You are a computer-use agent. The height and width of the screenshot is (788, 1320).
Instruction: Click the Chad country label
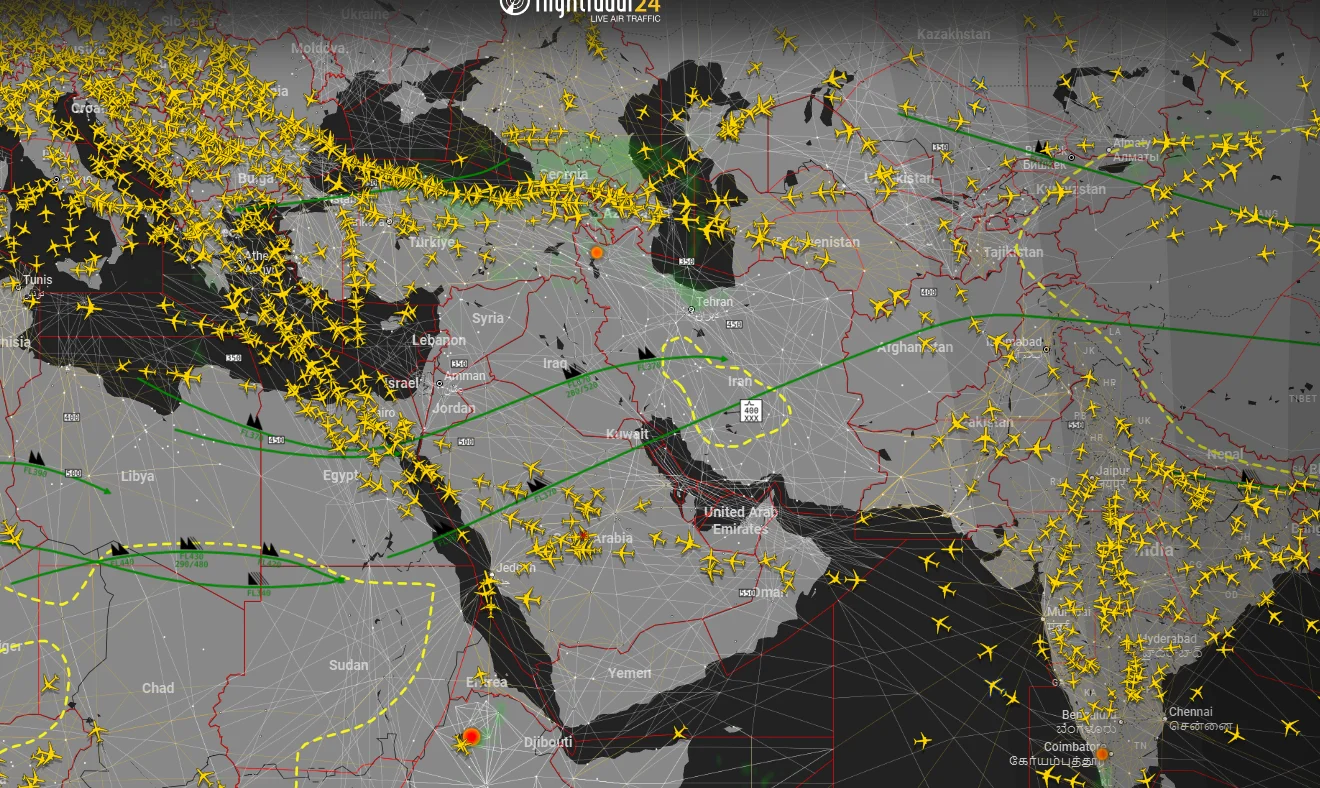pyautogui.click(x=158, y=688)
